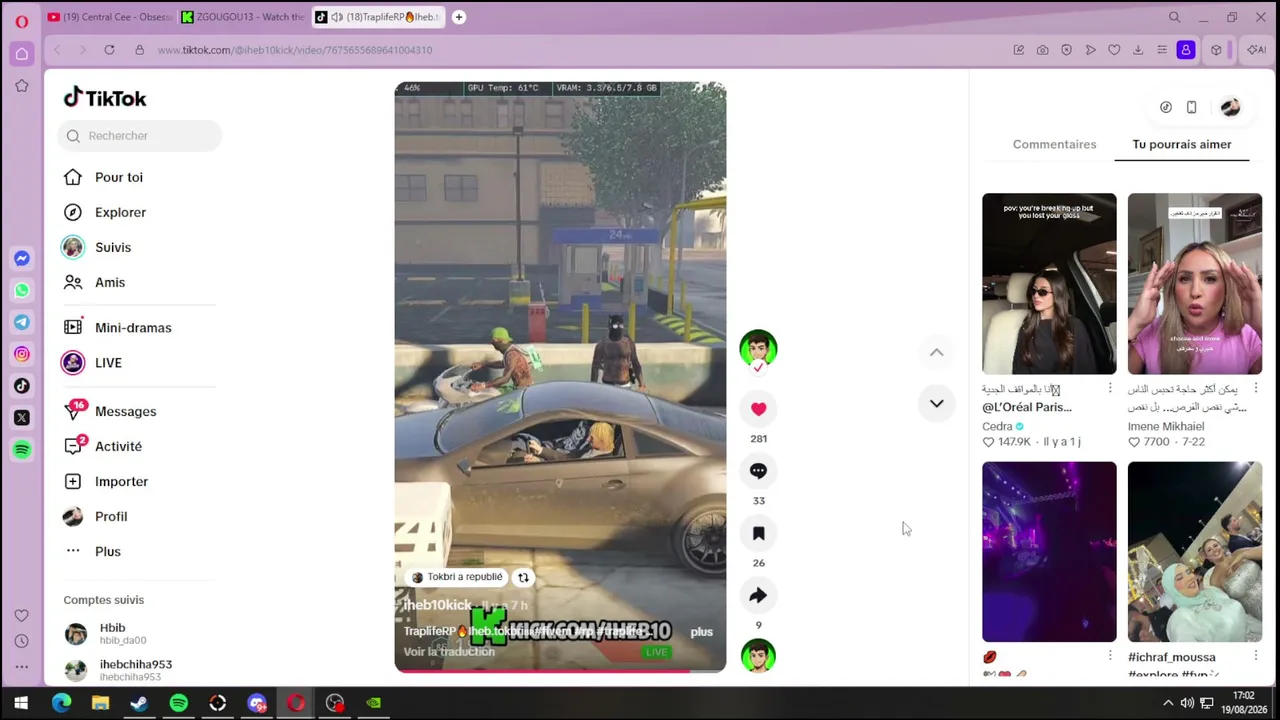Share the video with the arrow icon
The width and height of the screenshot is (1280, 720).
pyautogui.click(x=758, y=596)
